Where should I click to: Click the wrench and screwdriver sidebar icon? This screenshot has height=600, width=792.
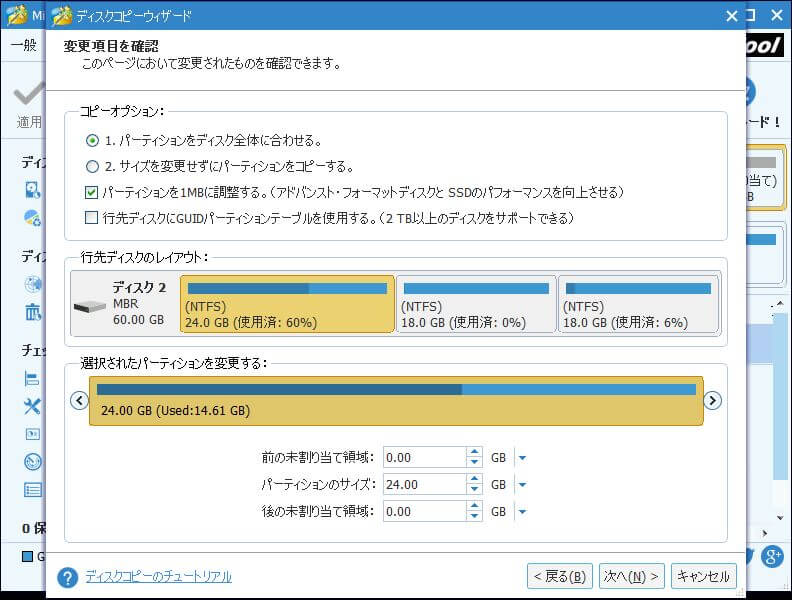pos(32,406)
